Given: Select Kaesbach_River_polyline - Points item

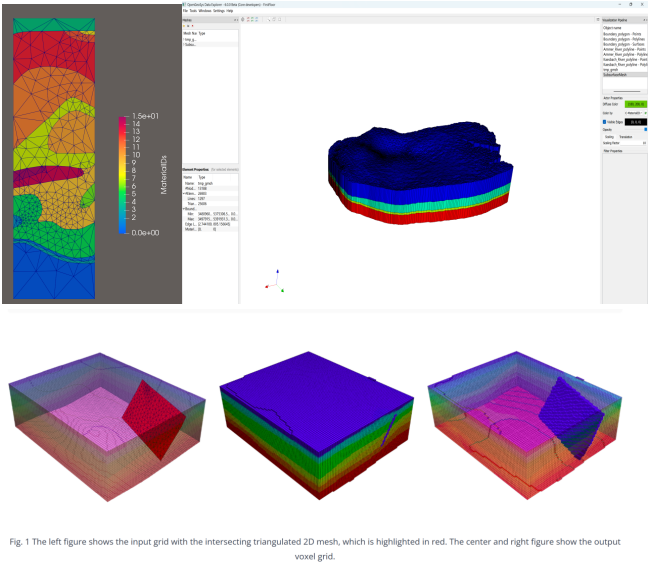Looking at the screenshot, I should pos(625,60).
